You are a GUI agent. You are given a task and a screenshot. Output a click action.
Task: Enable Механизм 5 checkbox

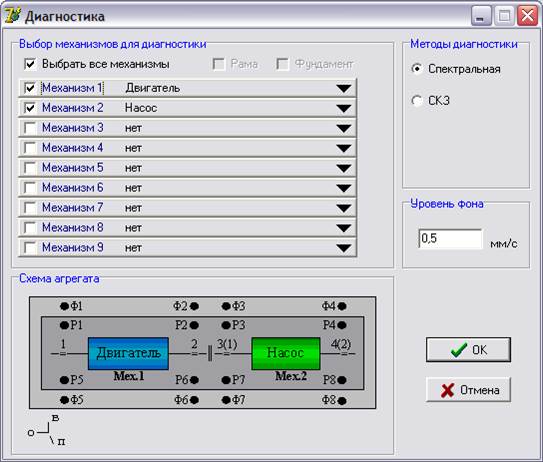(x=30, y=168)
